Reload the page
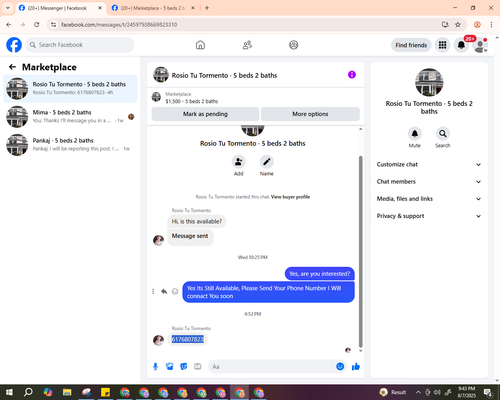The height and width of the screenshot is (400, 500). (37, 24)
